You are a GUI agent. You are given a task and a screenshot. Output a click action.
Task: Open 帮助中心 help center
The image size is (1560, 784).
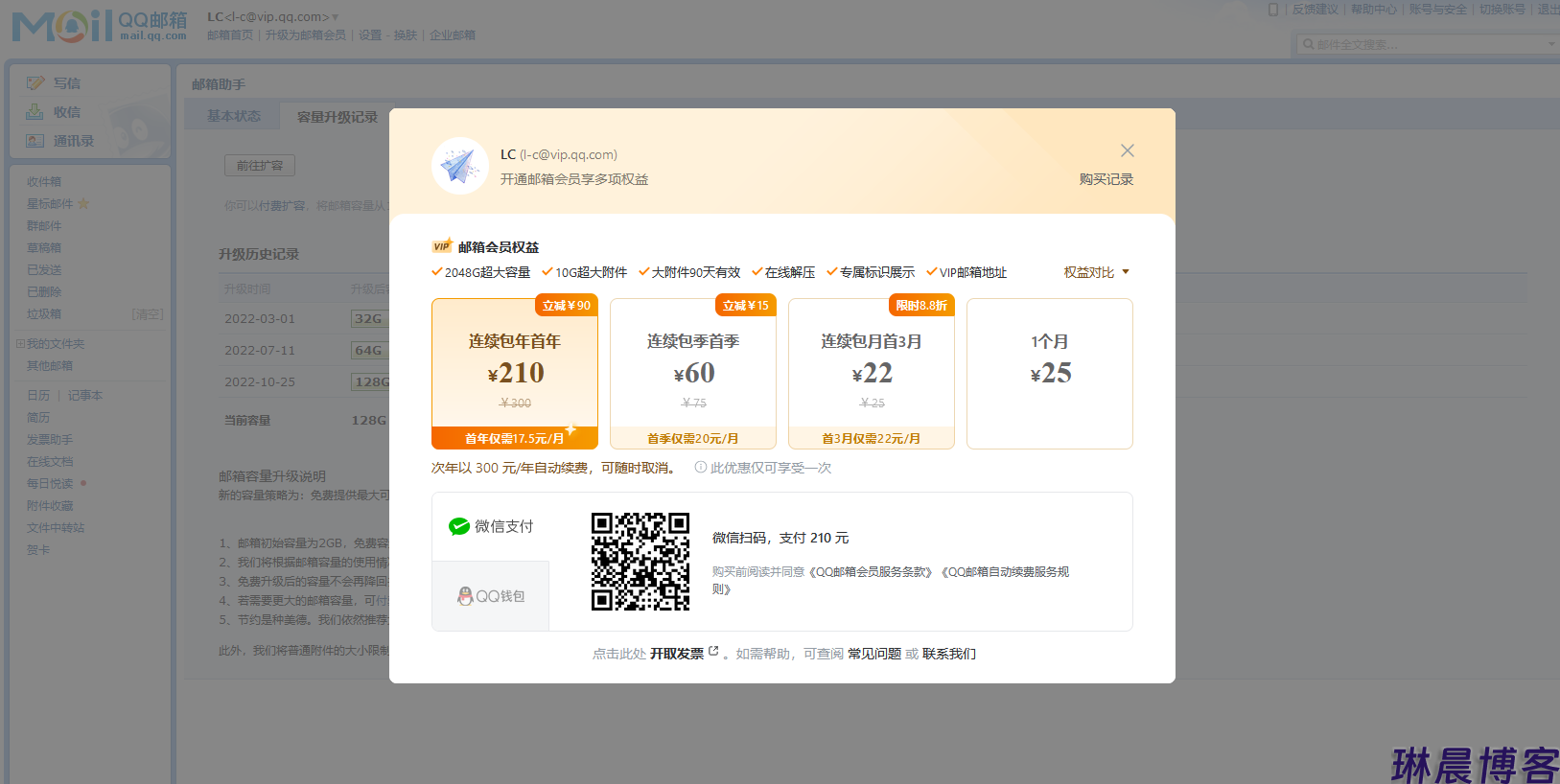(x=1374, y=10)
